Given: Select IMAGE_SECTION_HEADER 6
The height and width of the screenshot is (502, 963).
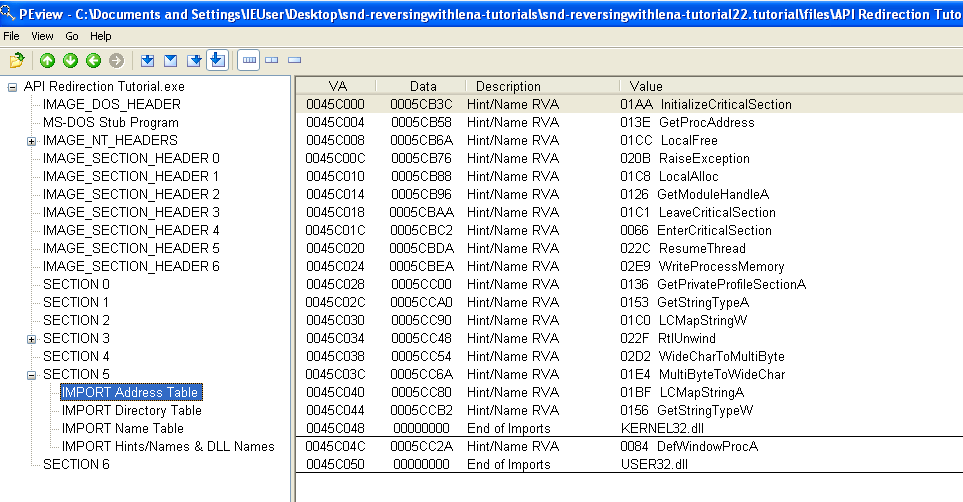Looking at the screenshot, I should tap(131, 266).
